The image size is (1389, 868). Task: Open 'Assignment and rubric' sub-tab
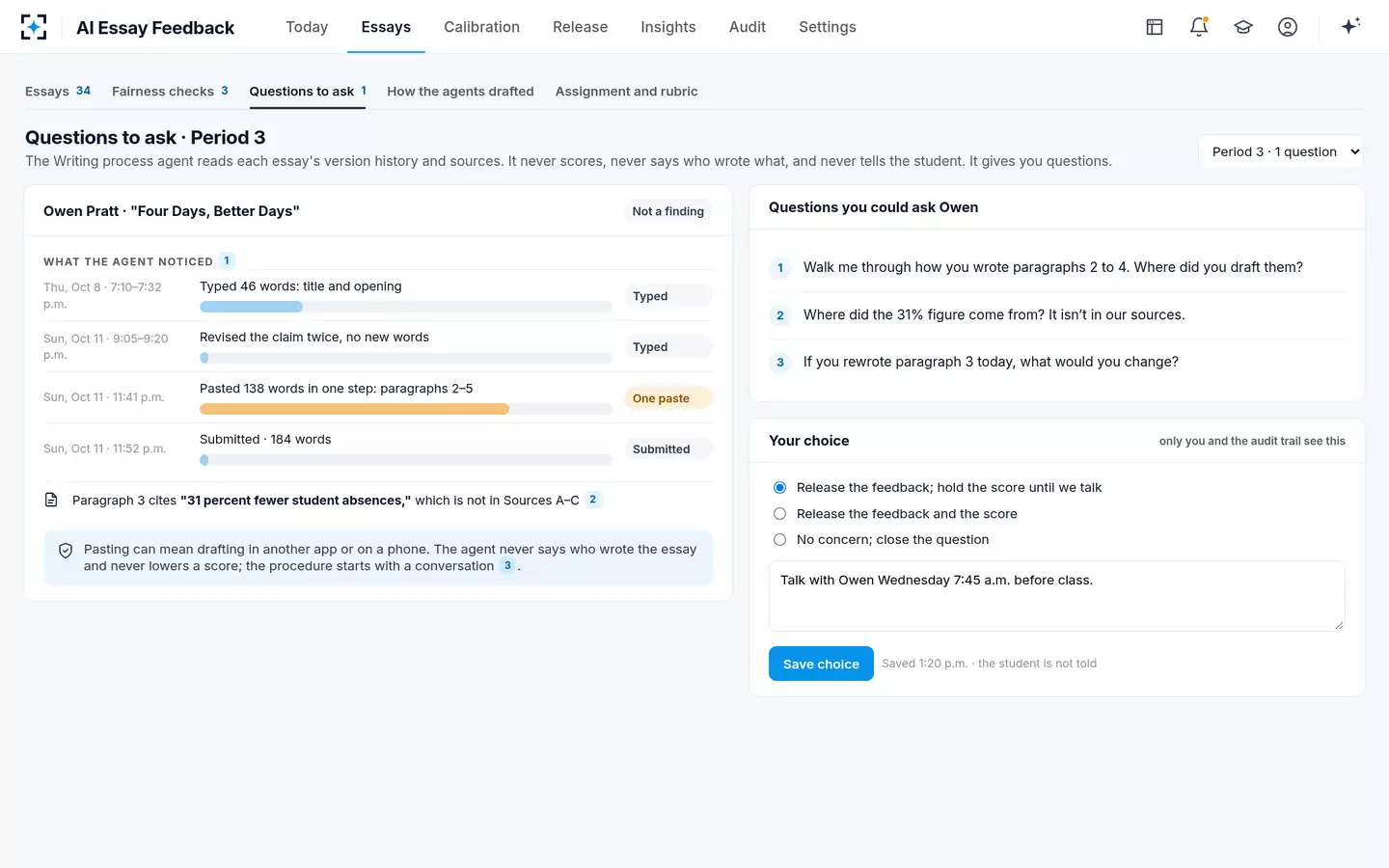(x=627, y=92)
